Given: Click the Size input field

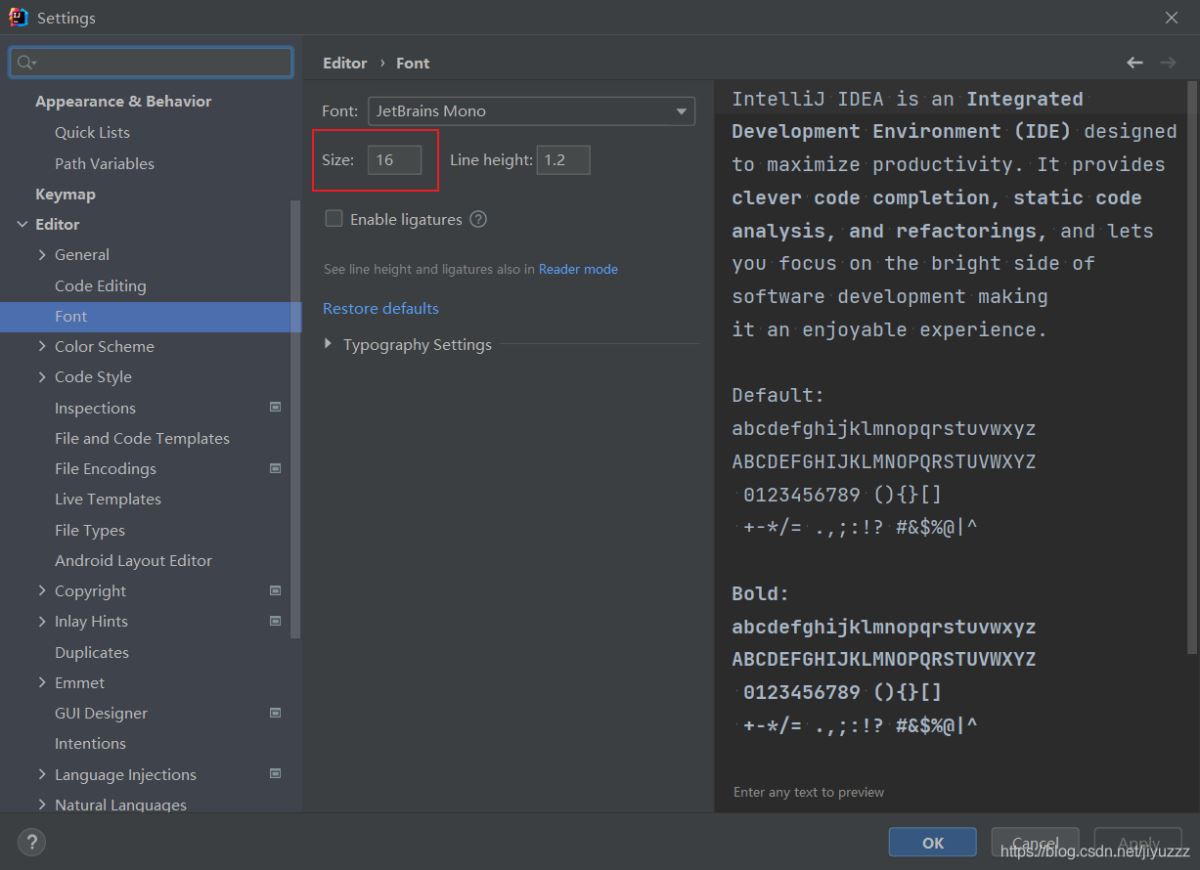Looking at the screenshot, I should click(x=394, y=160).
